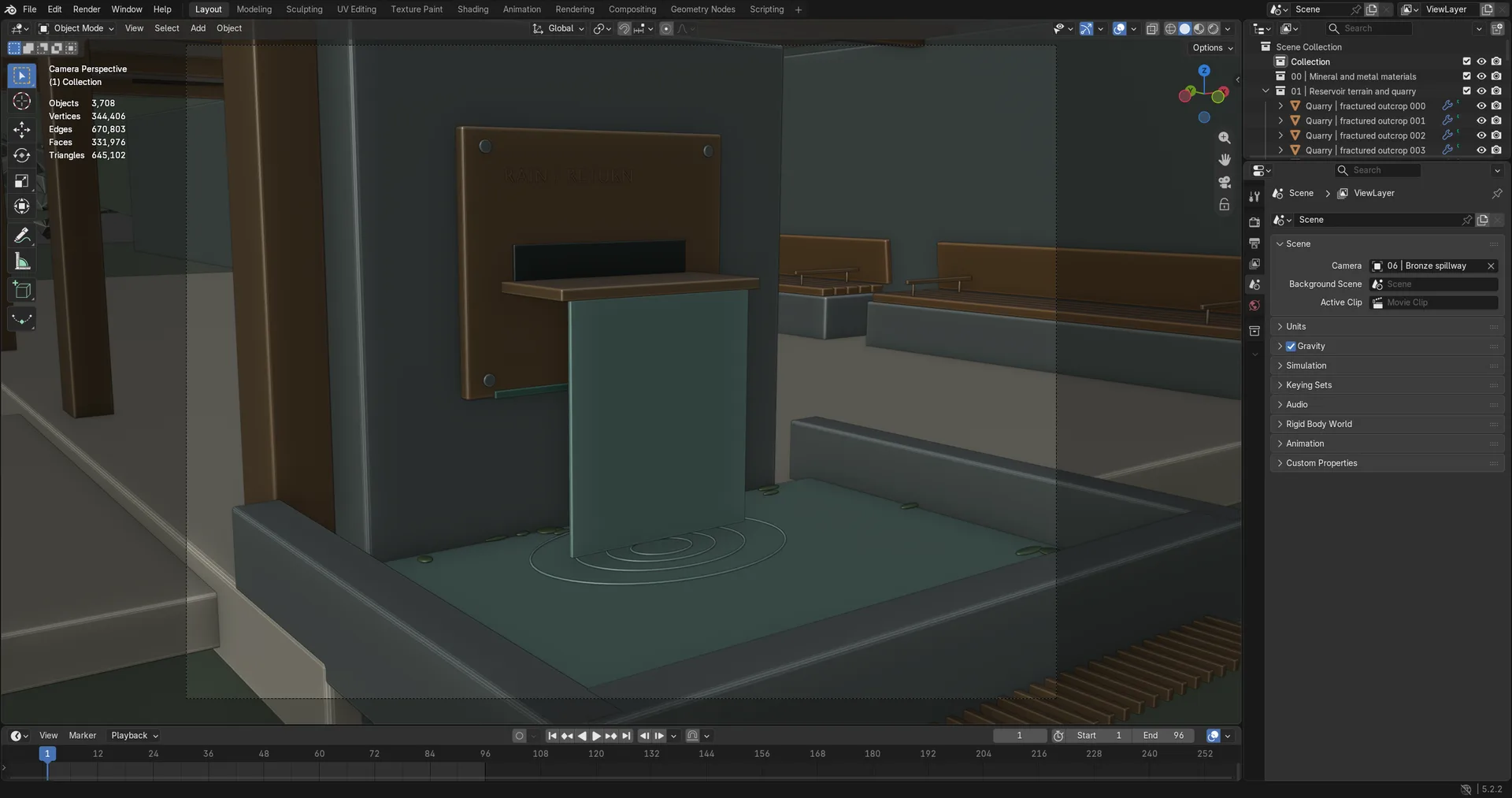The image size is (1512, 798).
Task: Select the Add Cube tool
Action: coord(22,290)
